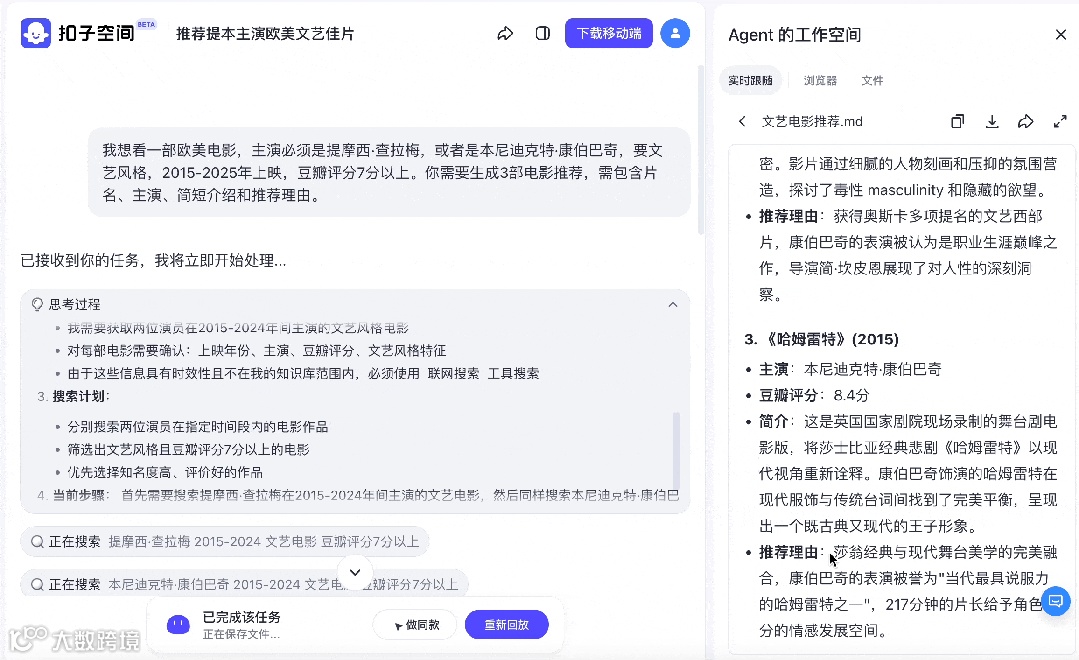This screenshot has height=660, width=1079.
Task: Copy the 文艺电影推荐.md file content
Action: click(957, 121)
